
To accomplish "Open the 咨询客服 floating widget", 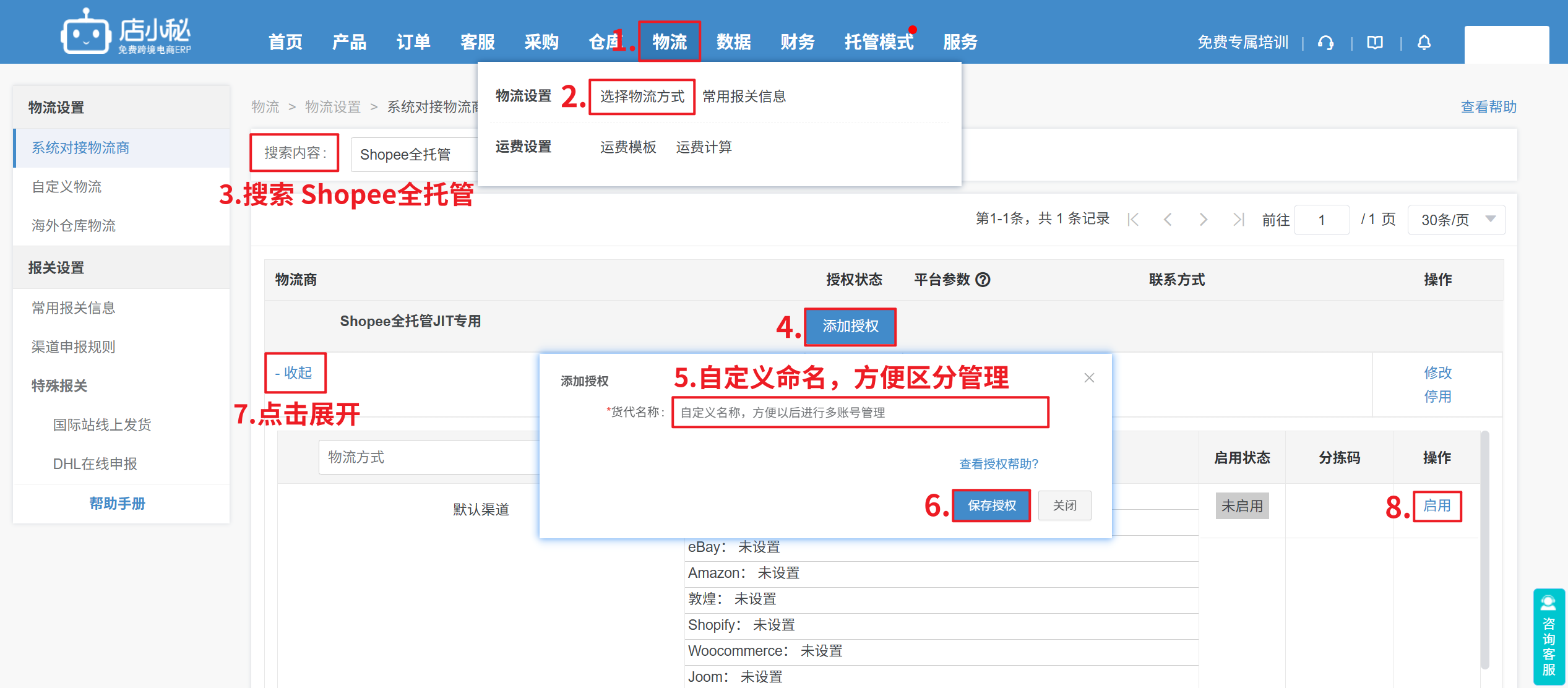I will 1549,637.
